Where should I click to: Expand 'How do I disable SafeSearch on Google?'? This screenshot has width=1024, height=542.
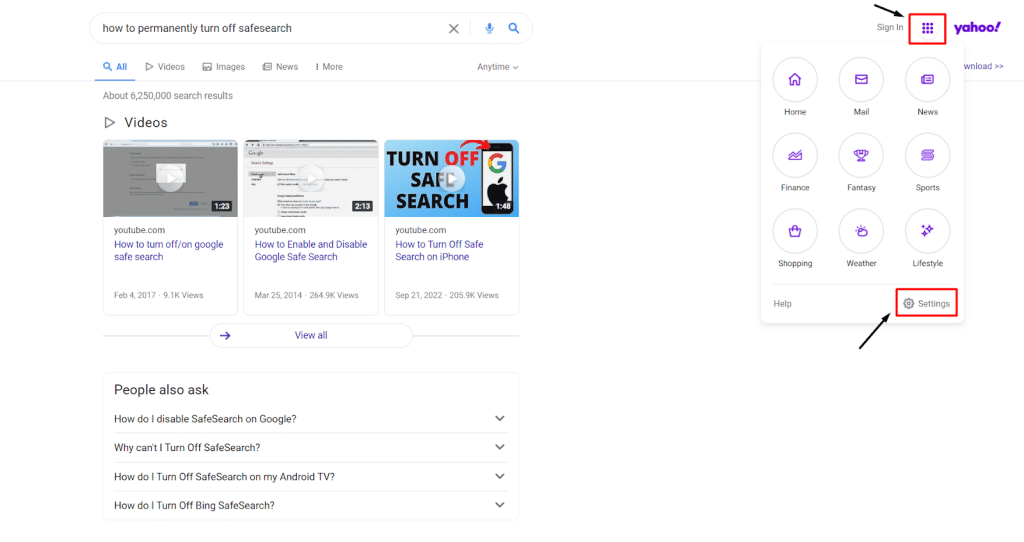(x=311, y=419)
